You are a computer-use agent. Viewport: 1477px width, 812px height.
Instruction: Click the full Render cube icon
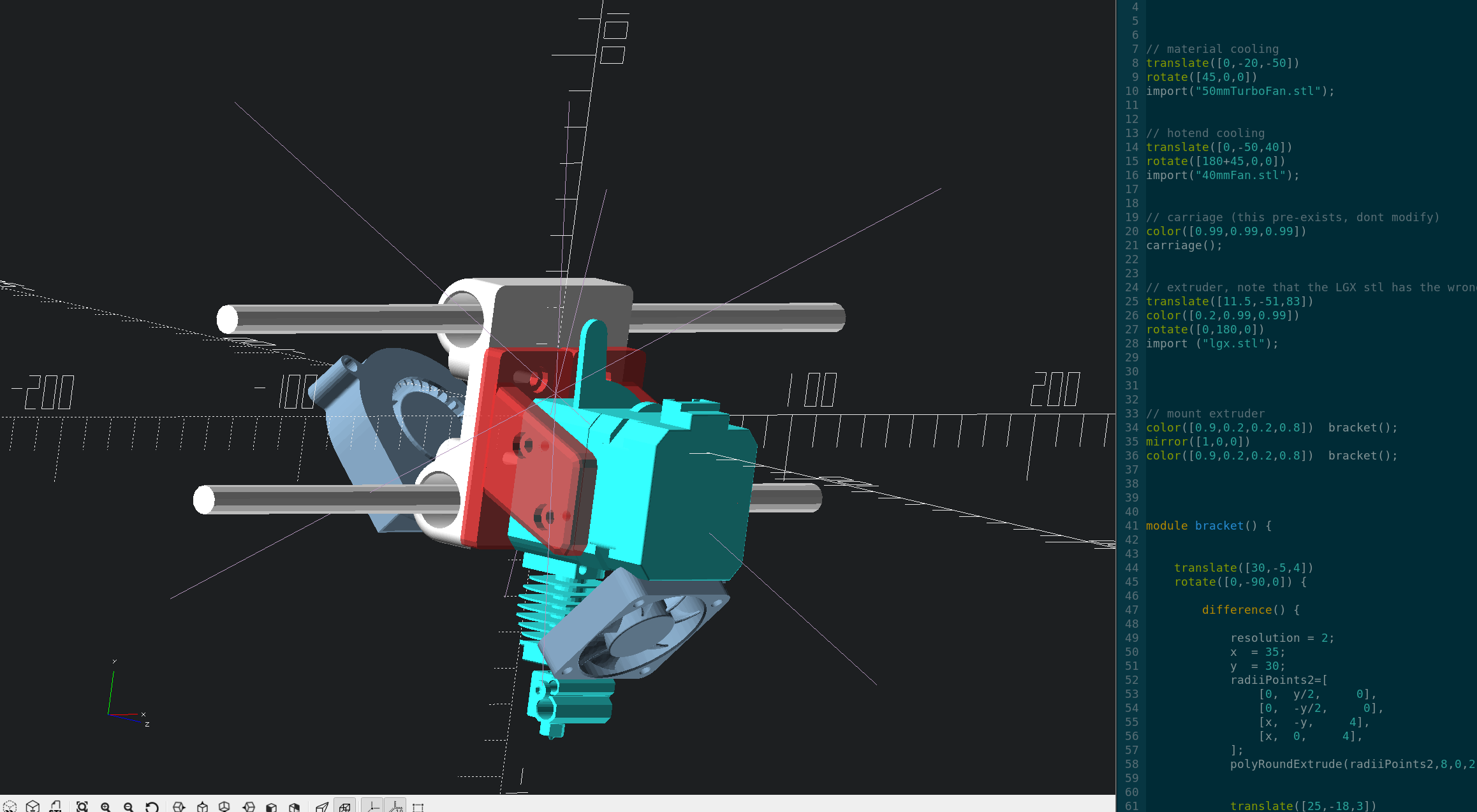[33, 806]
